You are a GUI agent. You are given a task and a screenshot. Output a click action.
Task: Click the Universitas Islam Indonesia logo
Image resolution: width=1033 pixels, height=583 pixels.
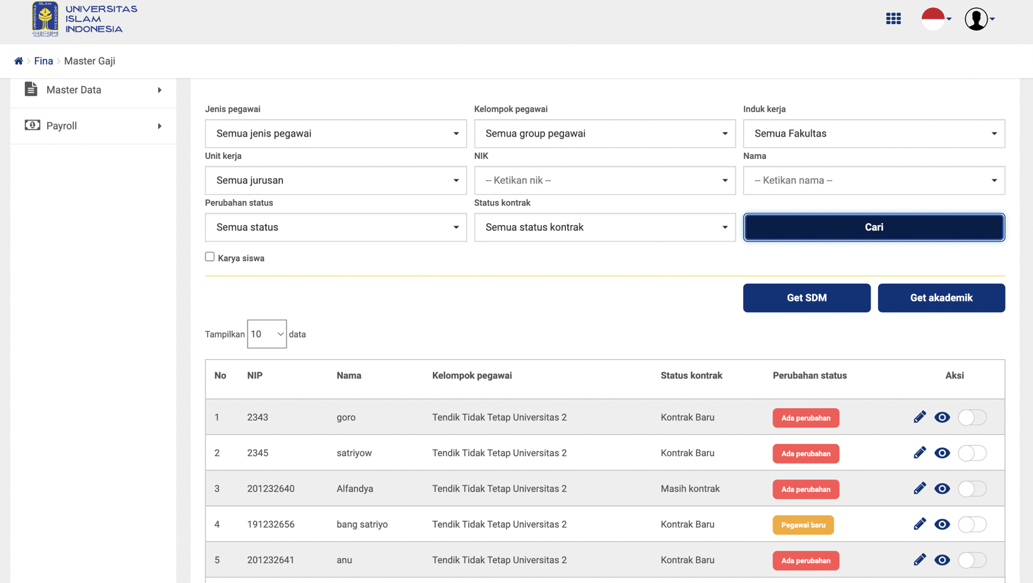[84, 19]
